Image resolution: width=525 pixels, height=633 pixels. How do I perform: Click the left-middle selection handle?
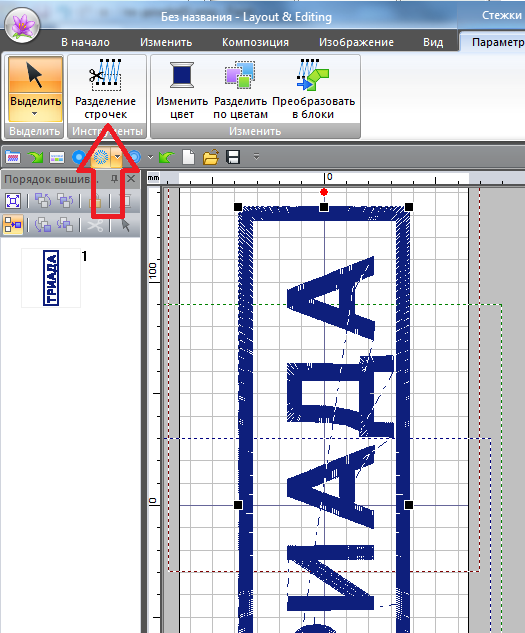tap(238, 505)
